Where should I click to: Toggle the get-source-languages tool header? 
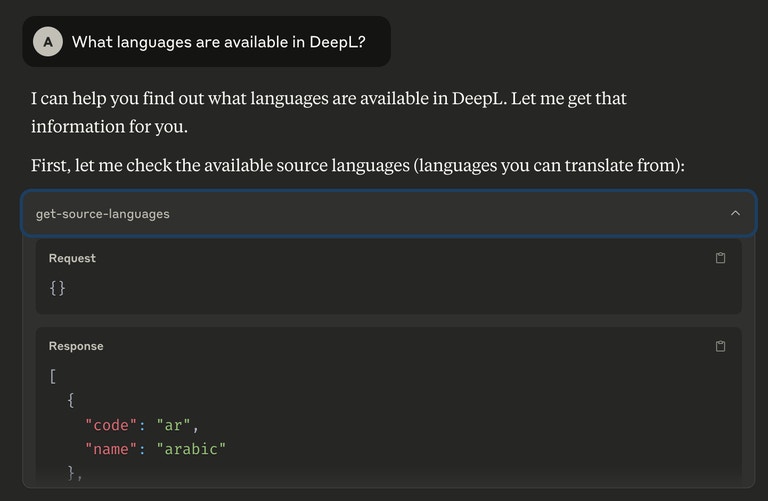pos(103,213)
